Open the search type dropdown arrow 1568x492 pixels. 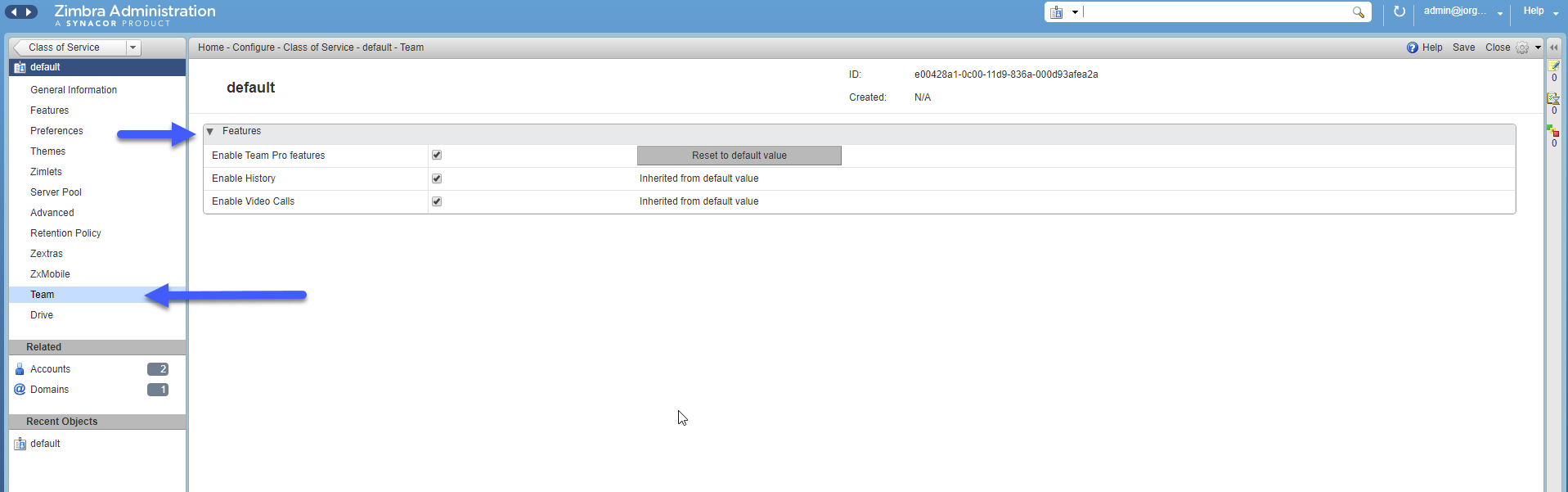click(x=1075, y=12)
